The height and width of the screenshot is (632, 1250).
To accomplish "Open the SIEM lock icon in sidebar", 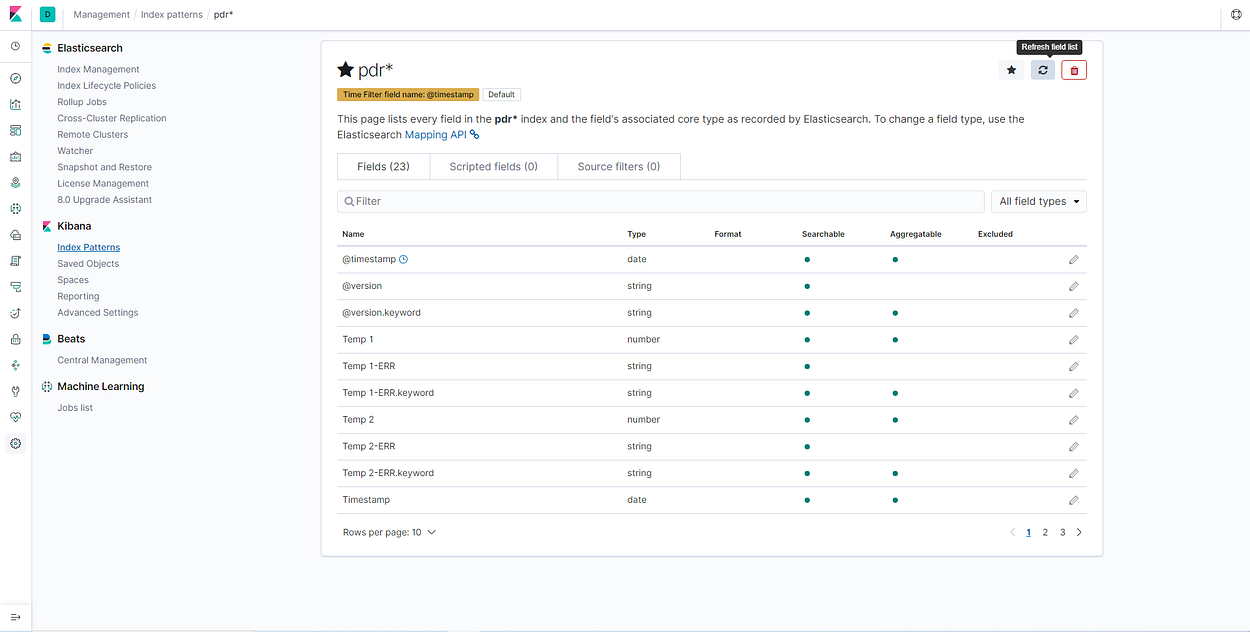I will click(15, 339).
